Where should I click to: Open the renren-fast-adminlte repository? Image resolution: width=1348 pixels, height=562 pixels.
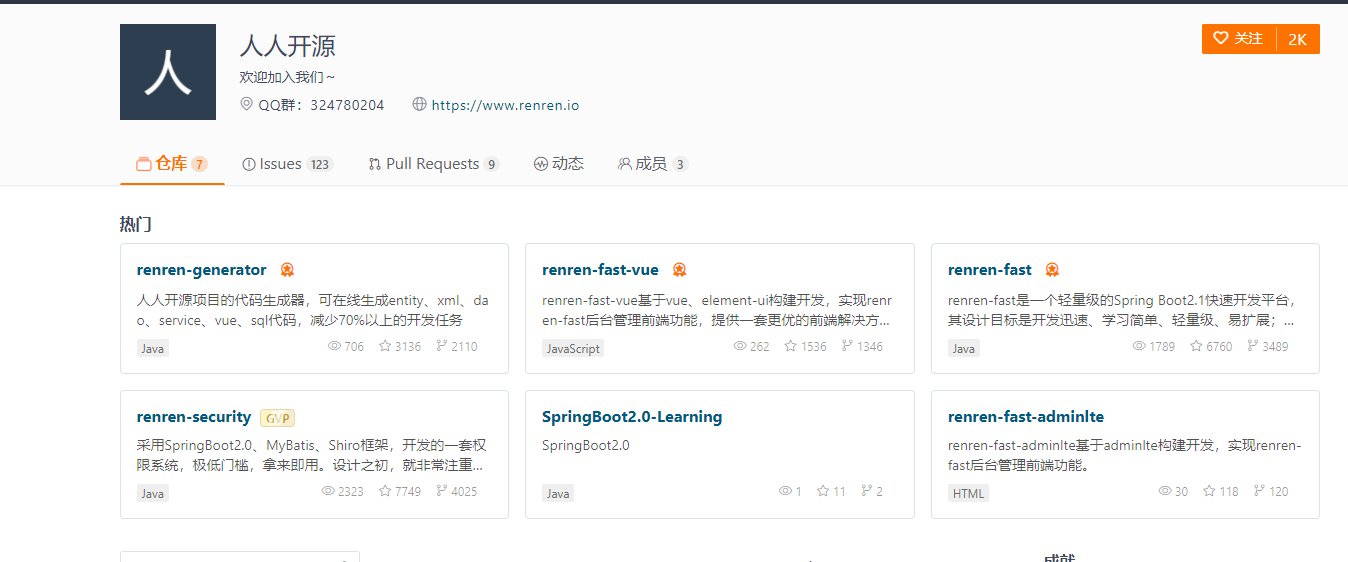point(1026,417)
